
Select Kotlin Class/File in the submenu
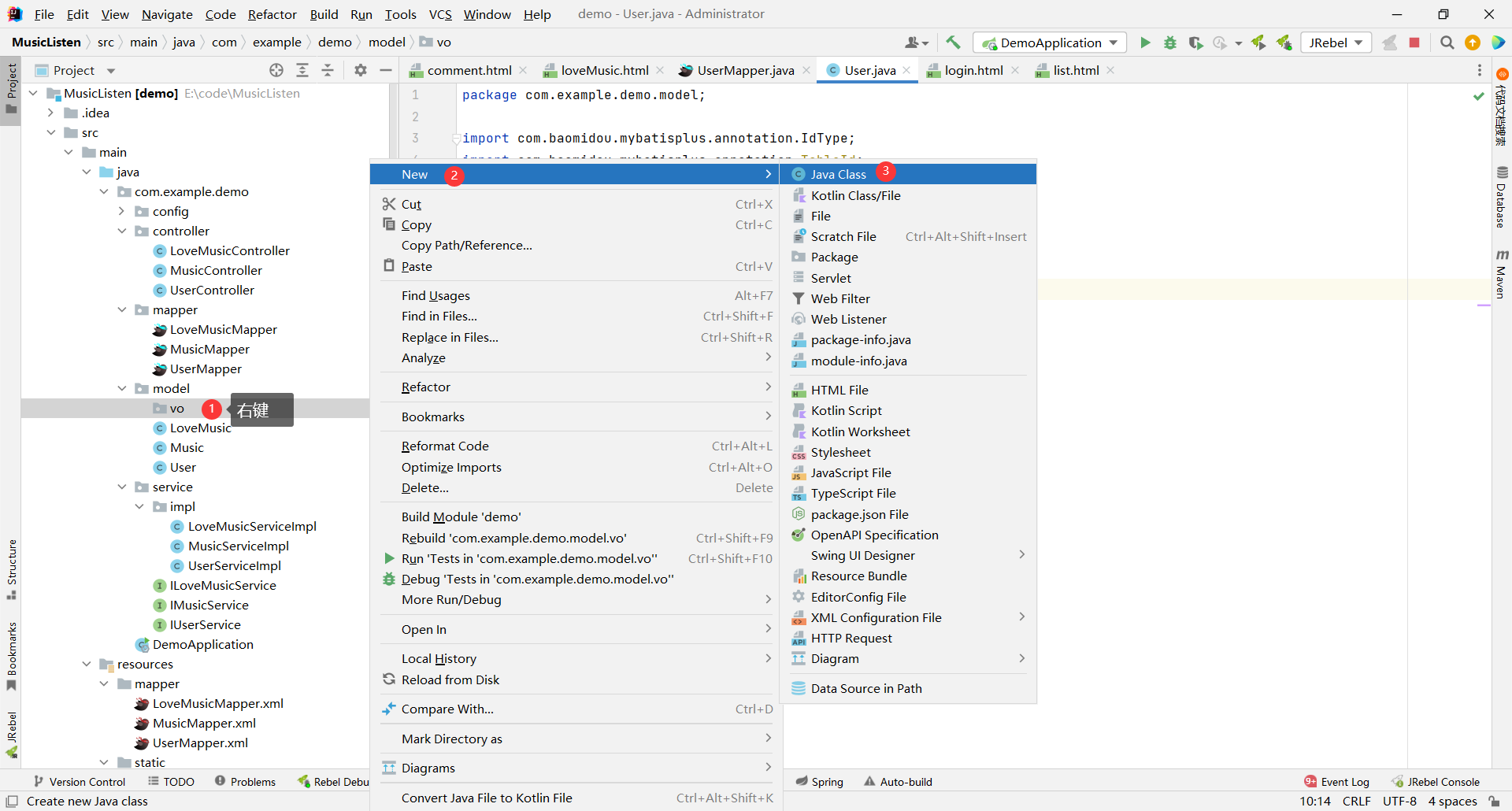click(908, 195)
